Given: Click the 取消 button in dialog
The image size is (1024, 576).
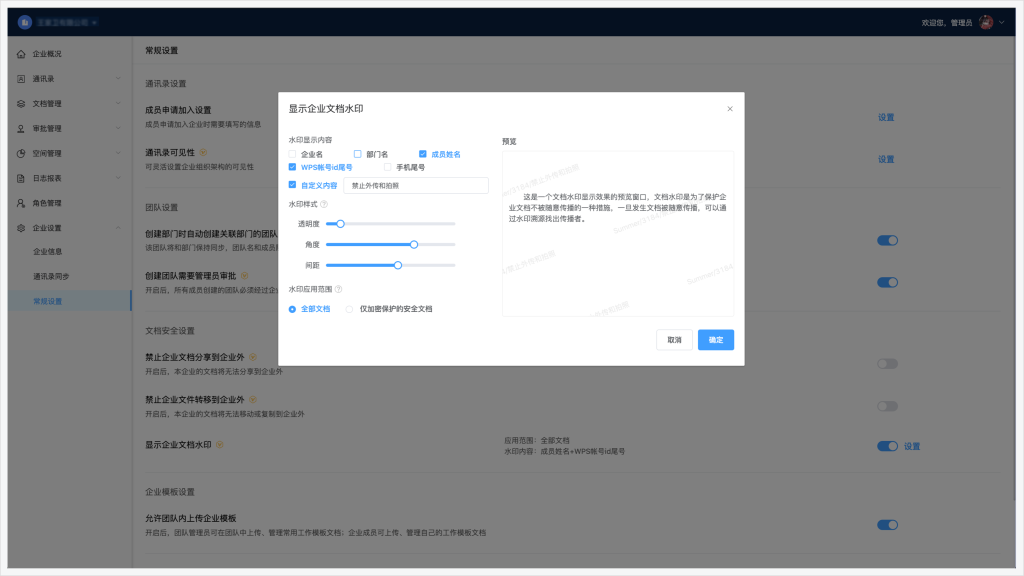Looking at the screenshot, I should 674,340.
